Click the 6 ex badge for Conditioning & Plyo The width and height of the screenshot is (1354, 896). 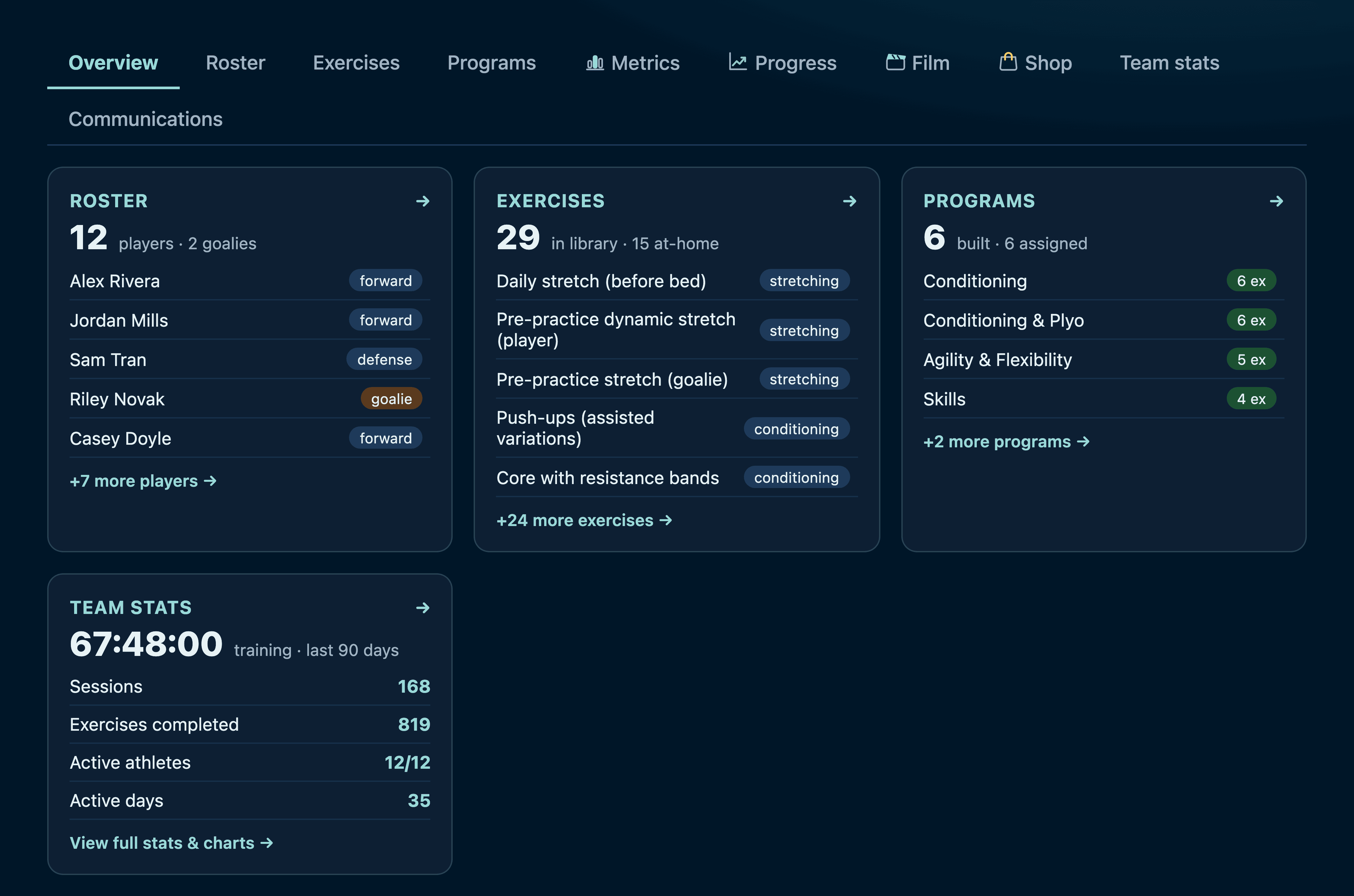point(1251,320)
